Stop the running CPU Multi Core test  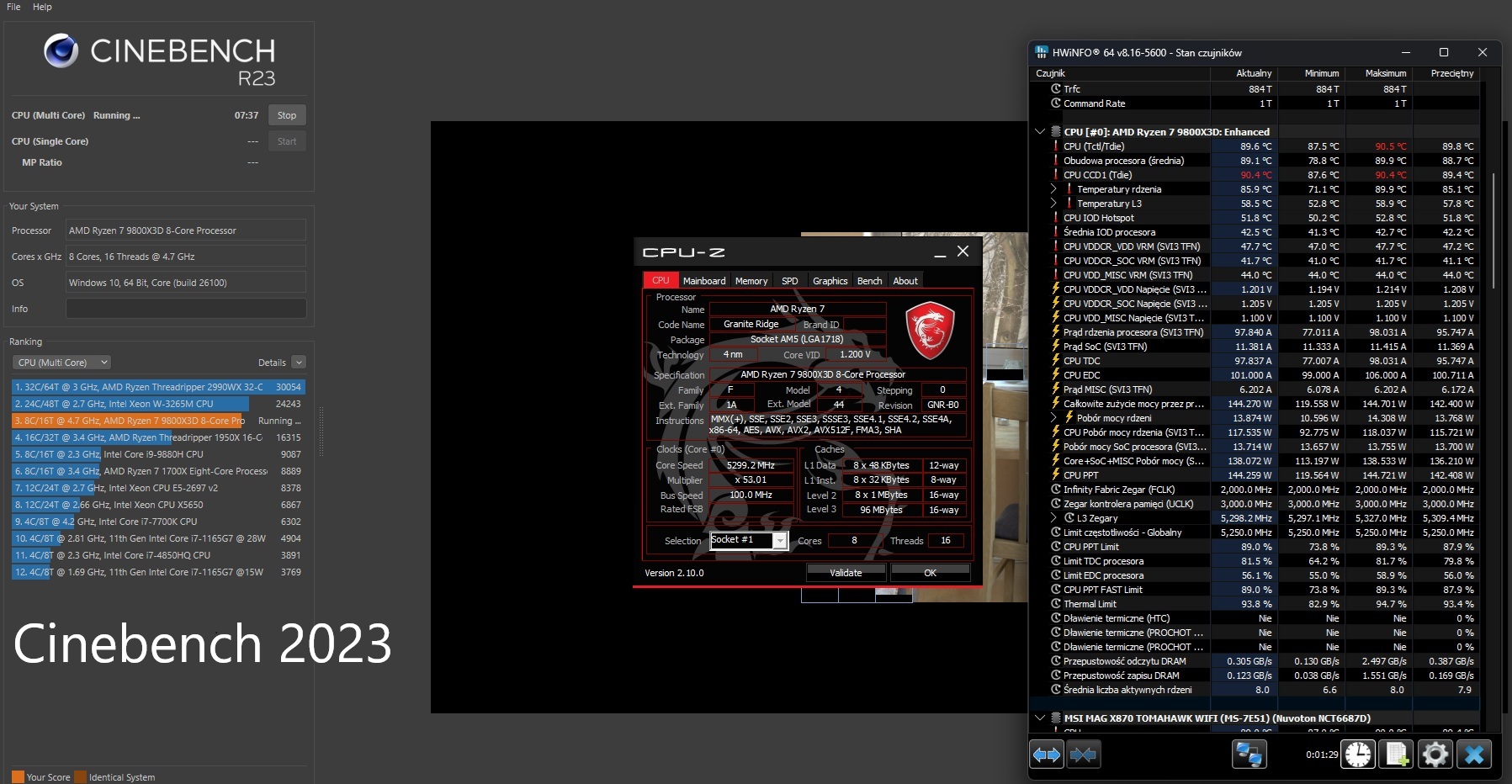click(x=287, y=115)
